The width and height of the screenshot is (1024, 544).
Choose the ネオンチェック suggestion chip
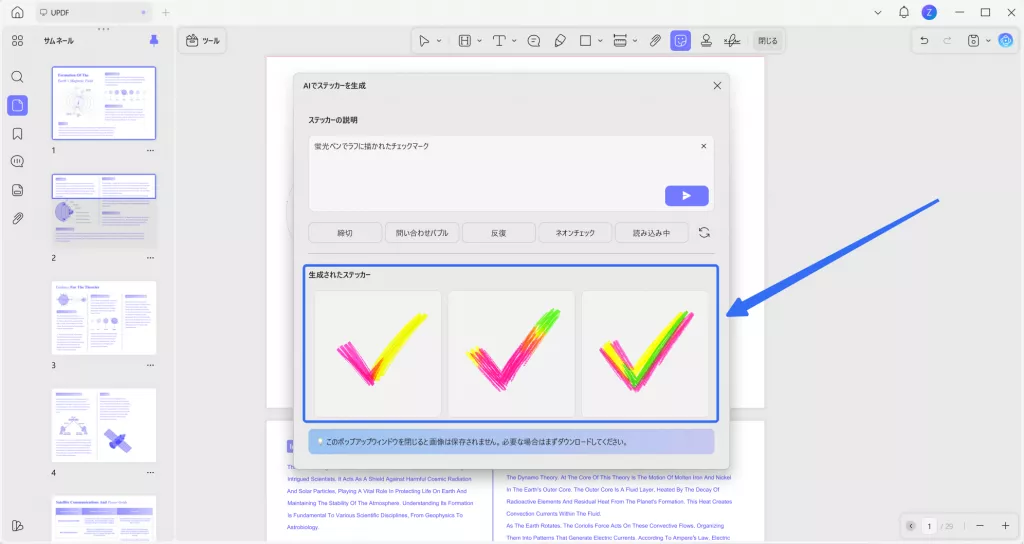(575, 232)
